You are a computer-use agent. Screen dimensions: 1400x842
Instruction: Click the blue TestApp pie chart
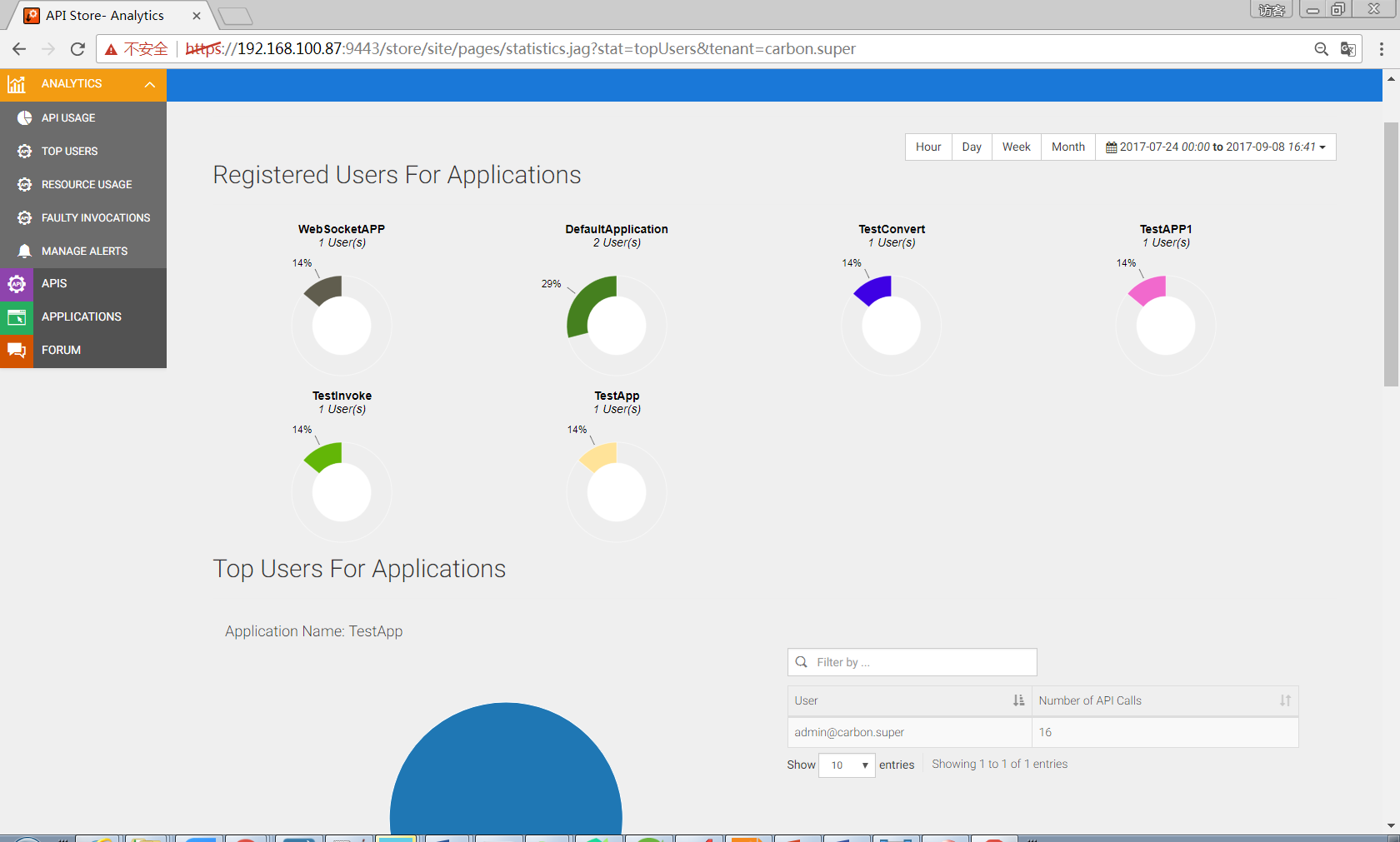[x=506, y=770]
